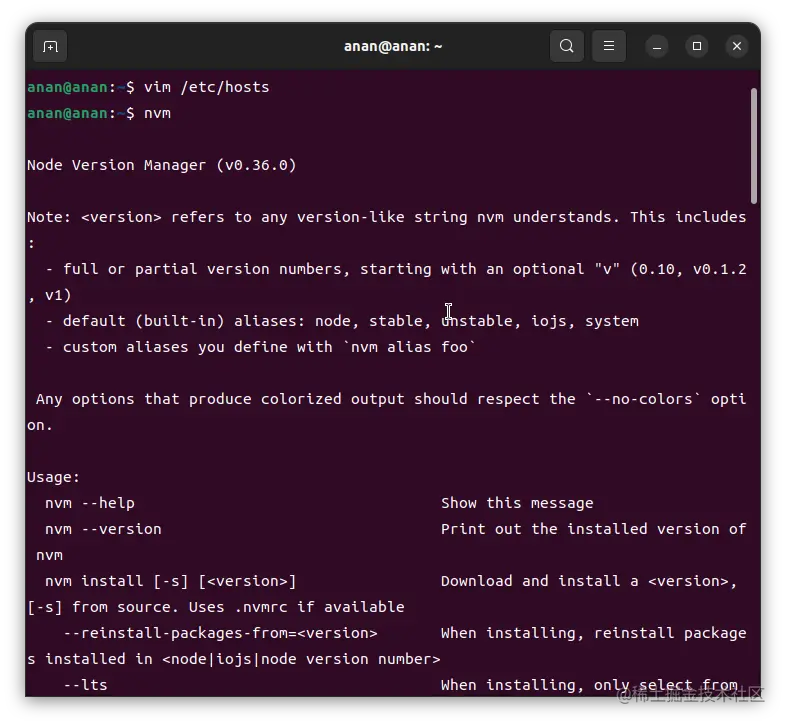Click the 'nvm' command after the prompt

click(157, 113)
